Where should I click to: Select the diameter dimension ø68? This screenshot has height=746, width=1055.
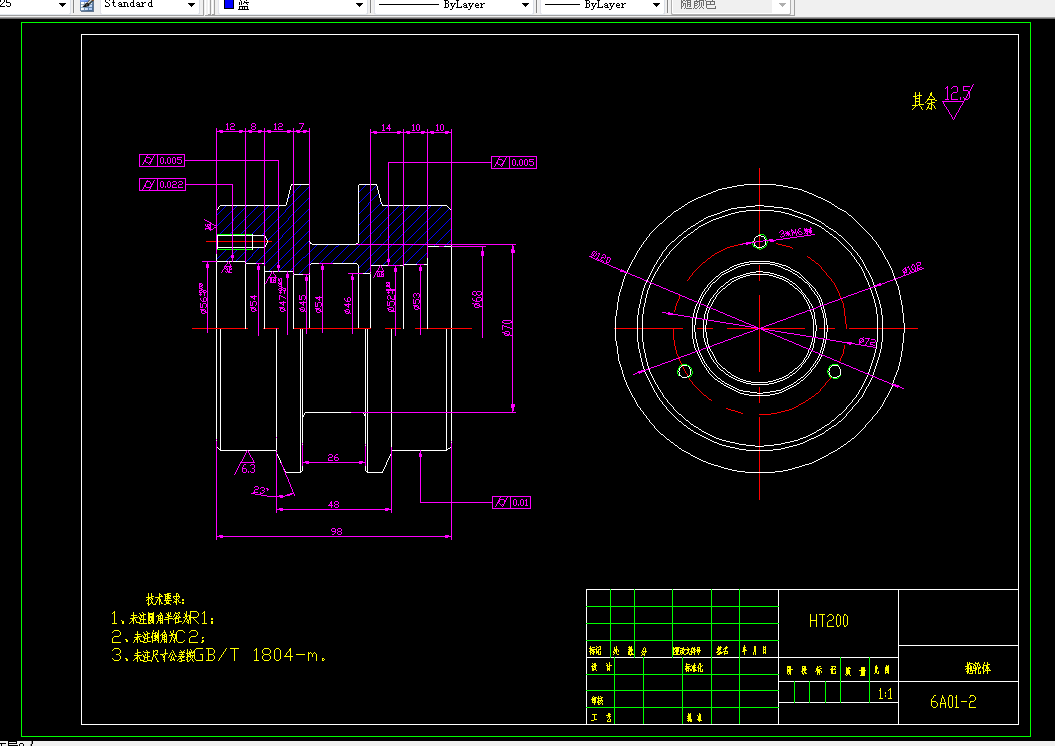pyautogui.click(x=477, y=299)
